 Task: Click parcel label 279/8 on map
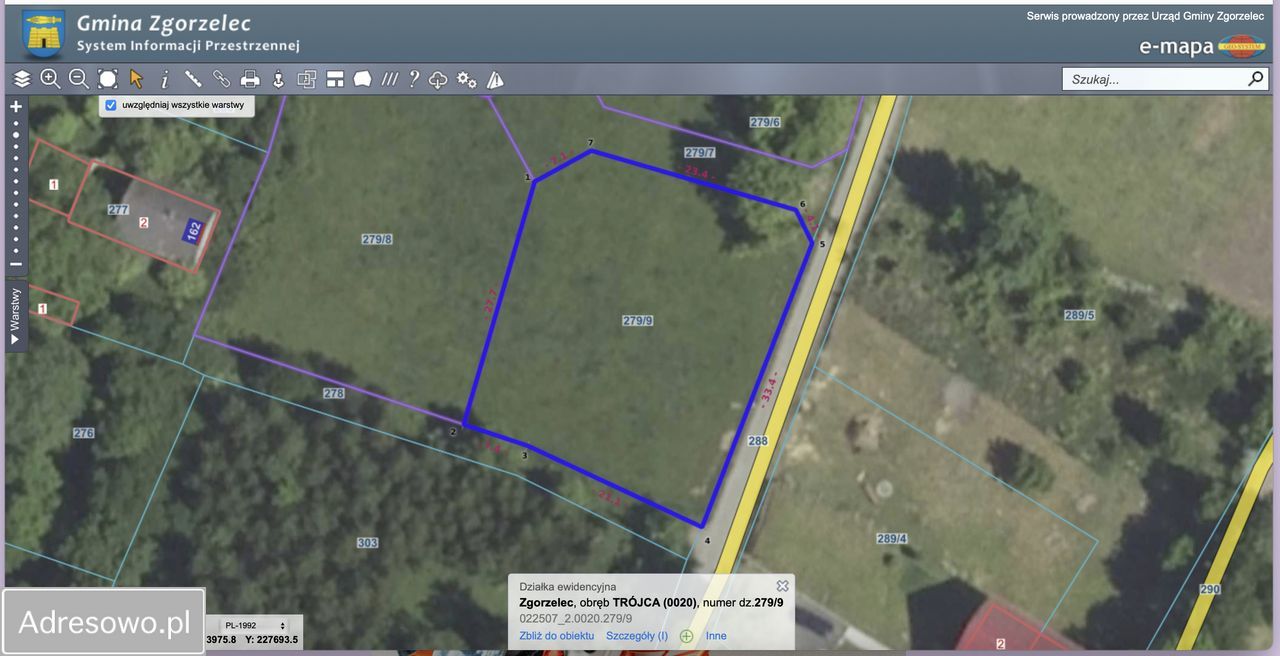(376, 239)
